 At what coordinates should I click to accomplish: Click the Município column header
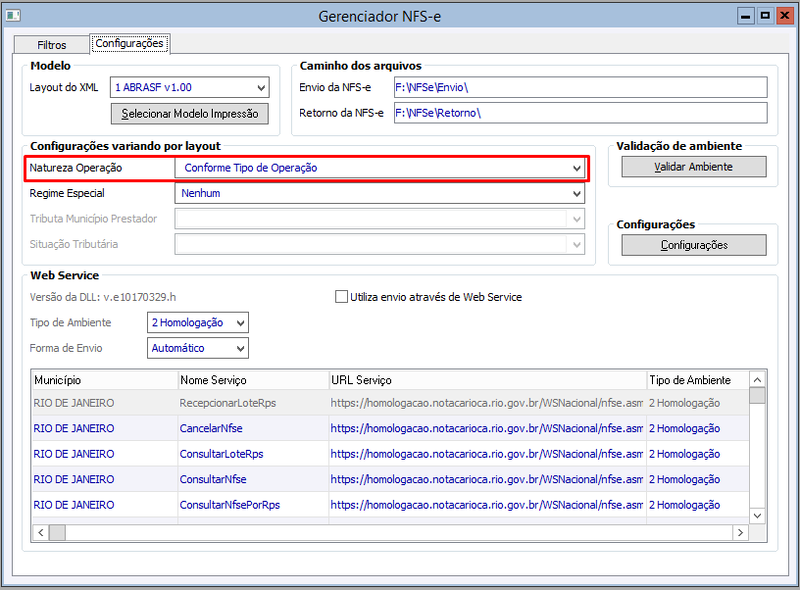104,380
